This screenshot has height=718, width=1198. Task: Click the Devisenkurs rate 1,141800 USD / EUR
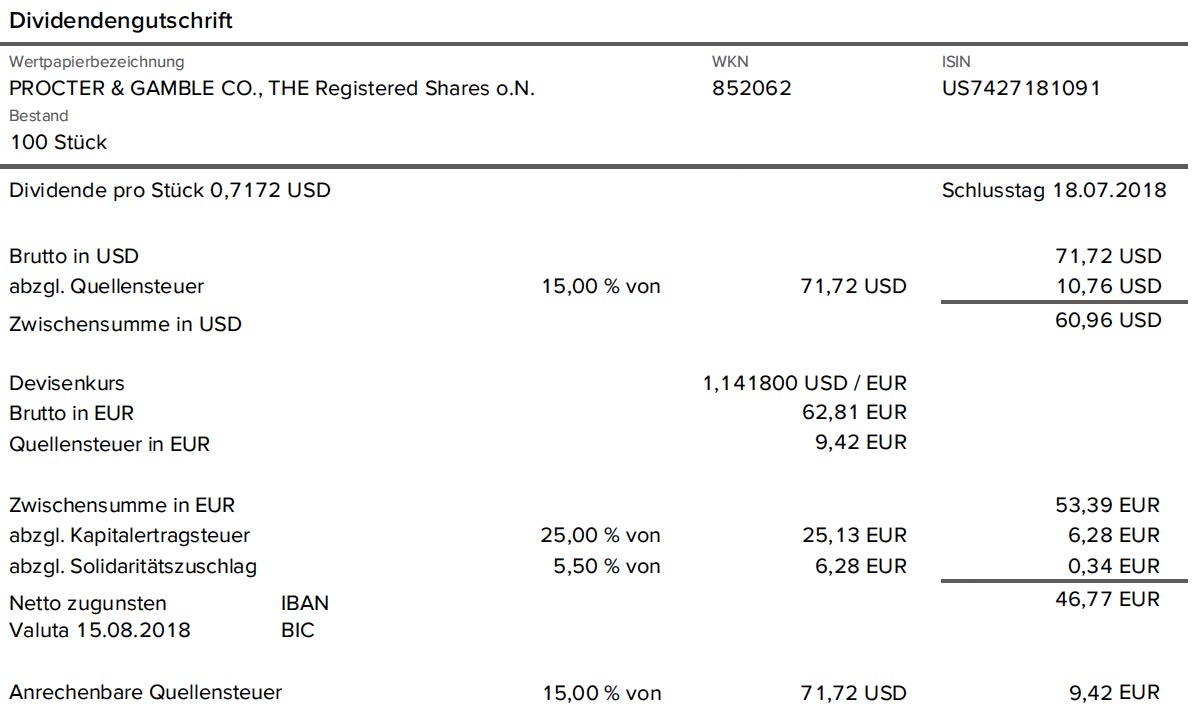805,383
